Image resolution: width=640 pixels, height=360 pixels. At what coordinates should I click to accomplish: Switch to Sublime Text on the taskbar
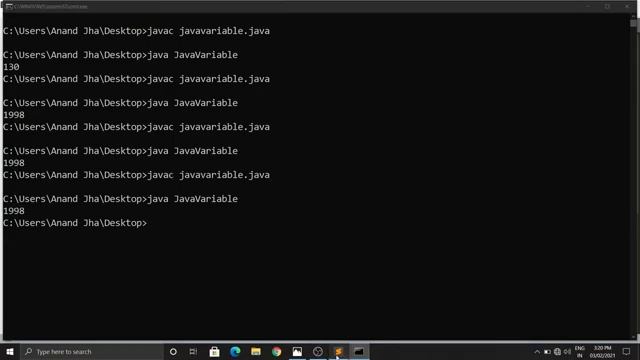(338, 351)
